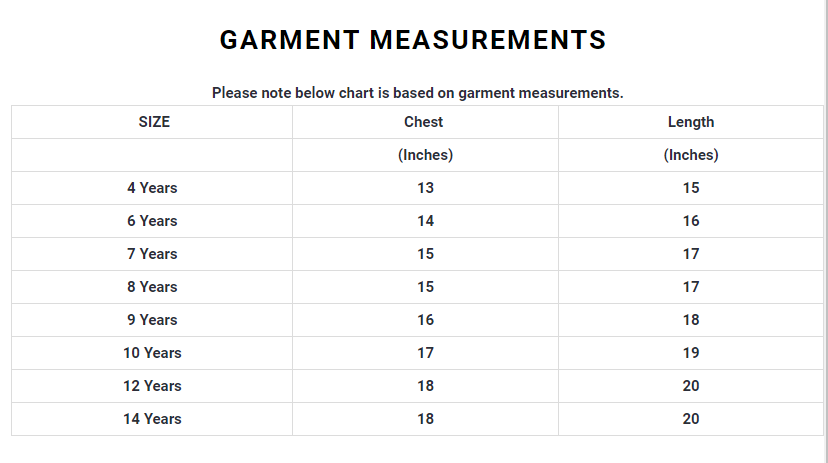Select the Chest column header

click(x=424, y=122)
